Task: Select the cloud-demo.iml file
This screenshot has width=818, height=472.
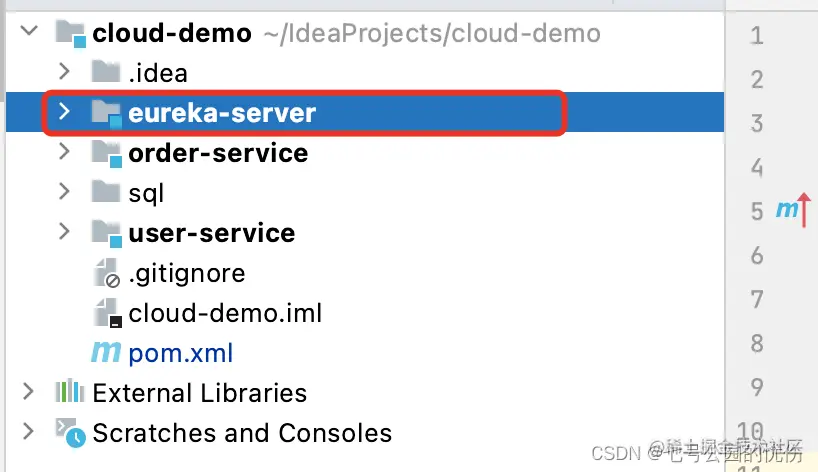Action: pos(225,313)
